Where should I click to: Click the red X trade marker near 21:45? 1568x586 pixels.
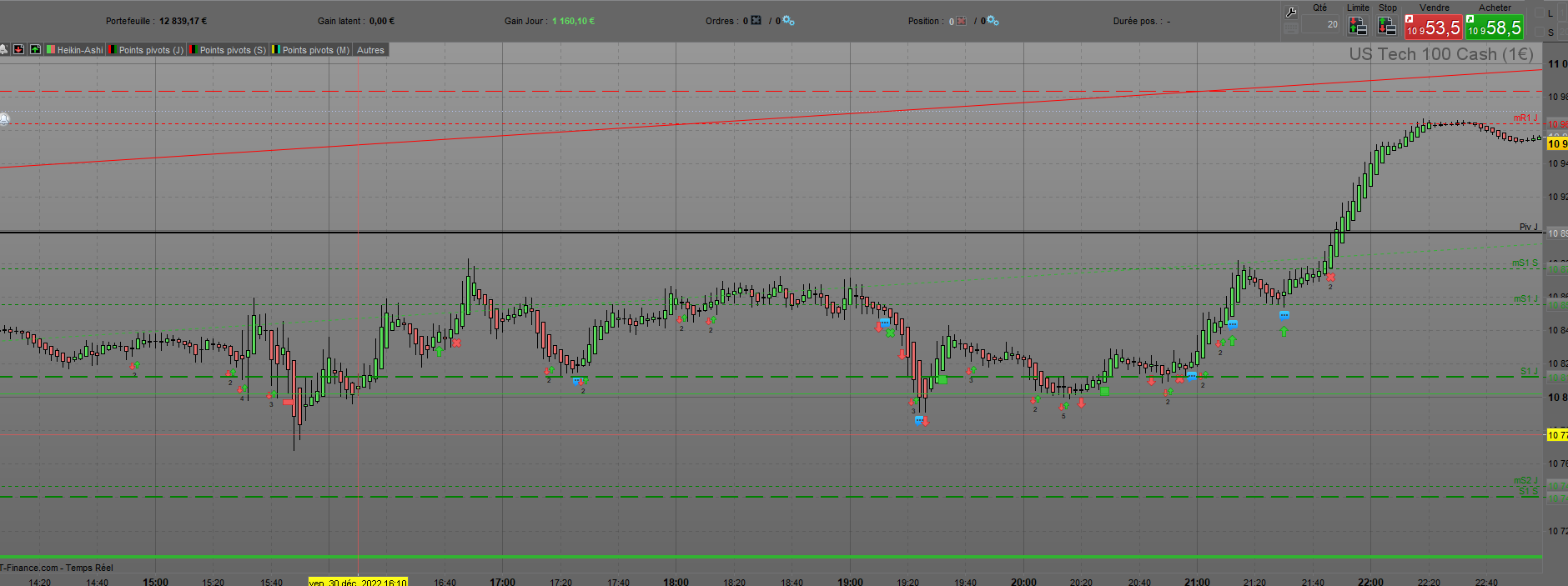pos(1330,277)
